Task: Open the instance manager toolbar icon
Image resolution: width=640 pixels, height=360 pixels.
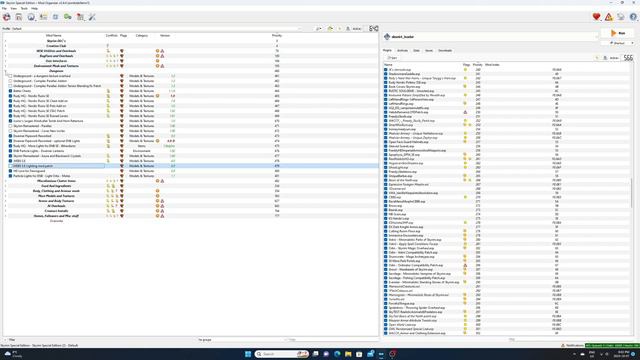Action: [x=7, y=17]
